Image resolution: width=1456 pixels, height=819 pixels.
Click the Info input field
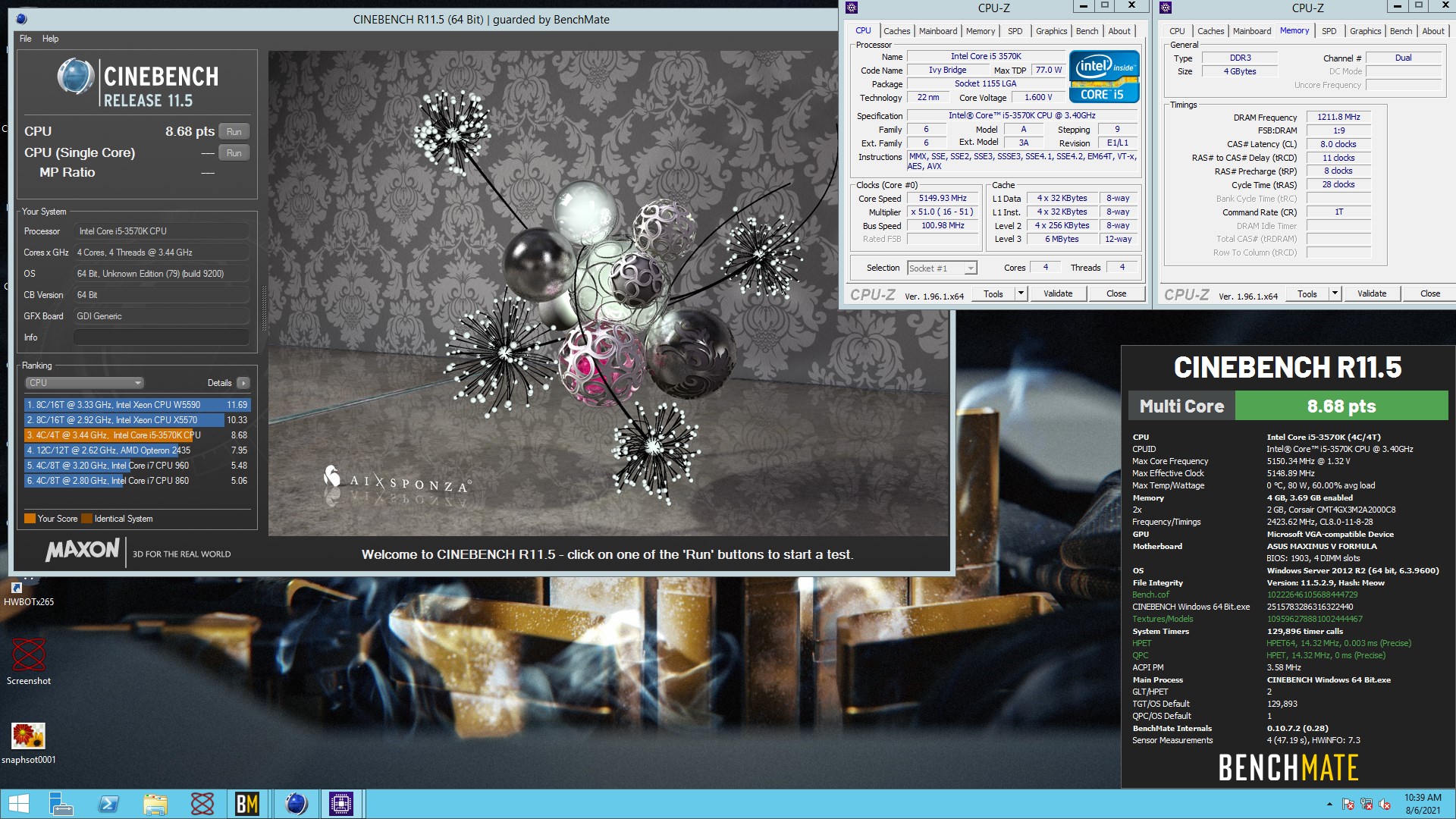click(x=161, y=337)
